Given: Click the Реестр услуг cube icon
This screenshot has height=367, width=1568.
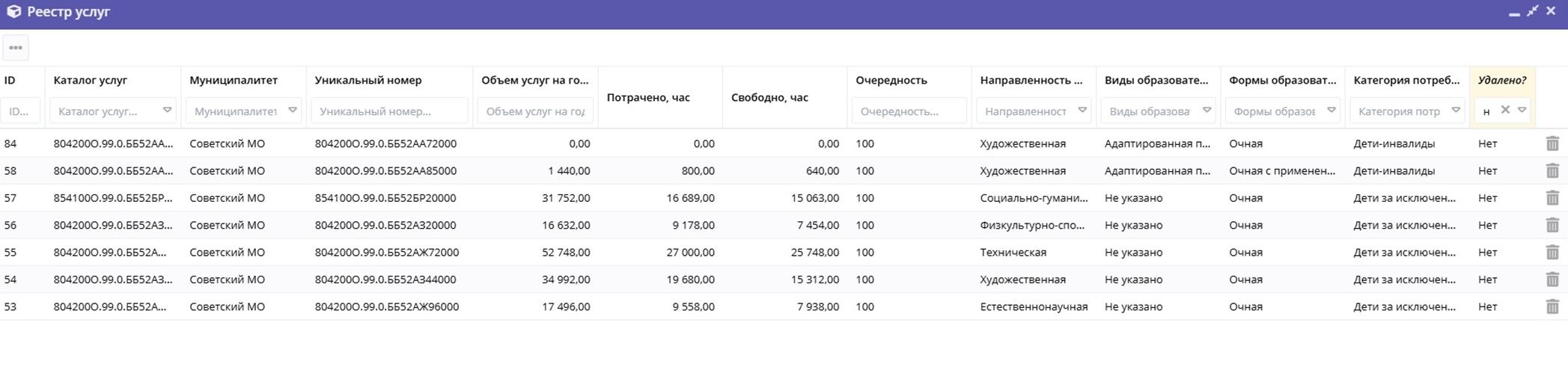Looking at the screenshot, I should pos(13,12).
